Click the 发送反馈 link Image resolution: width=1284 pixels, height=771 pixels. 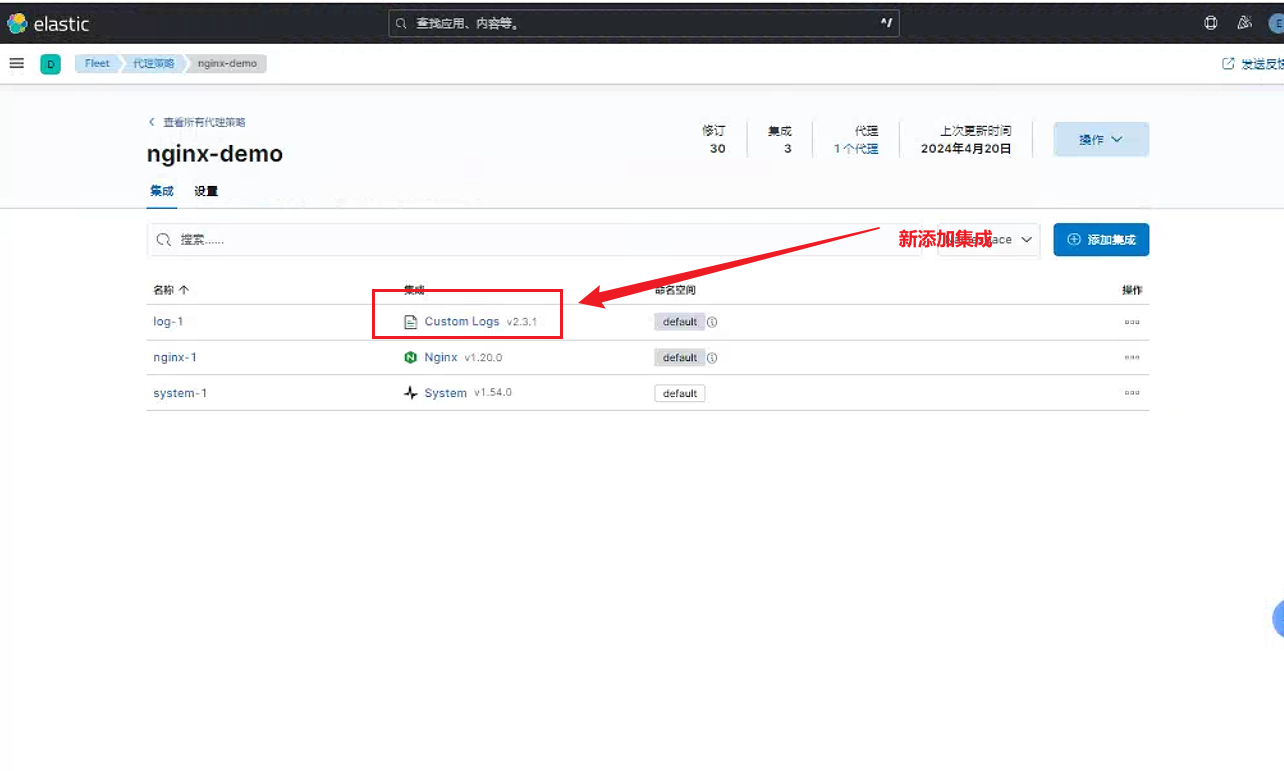1253,64
